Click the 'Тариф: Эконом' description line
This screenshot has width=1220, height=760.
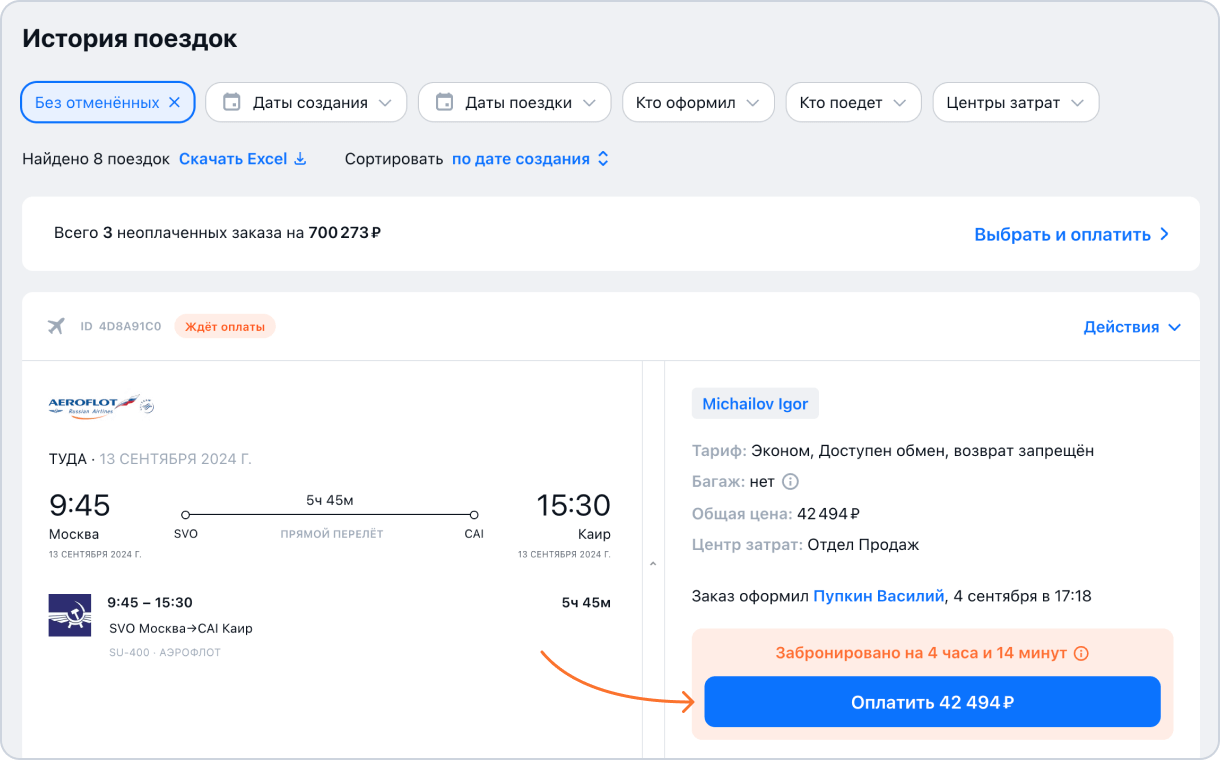point(893,451)
